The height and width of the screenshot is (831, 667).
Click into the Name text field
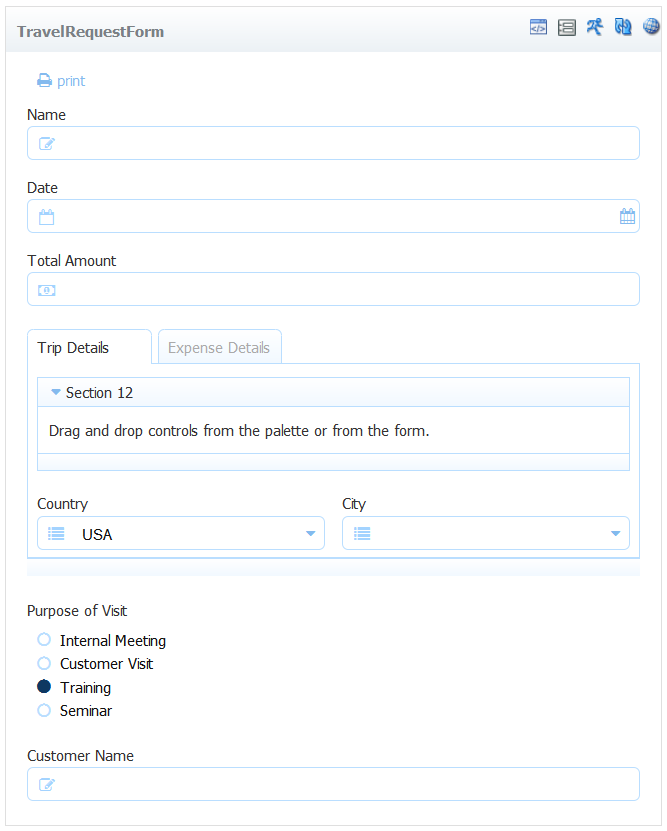pyautogui.click(x=333, y=143)
